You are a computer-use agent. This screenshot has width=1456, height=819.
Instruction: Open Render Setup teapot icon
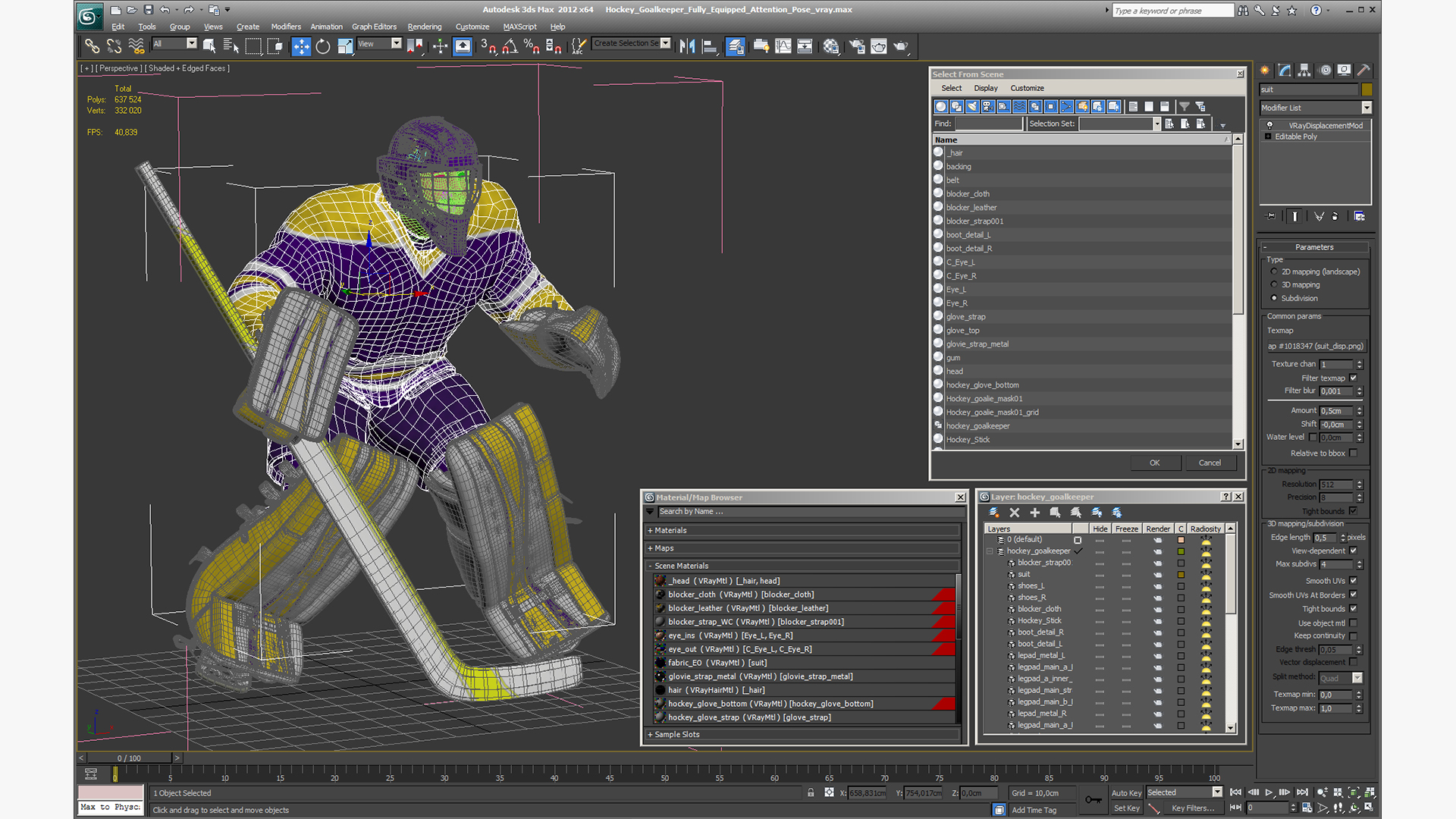857,46
